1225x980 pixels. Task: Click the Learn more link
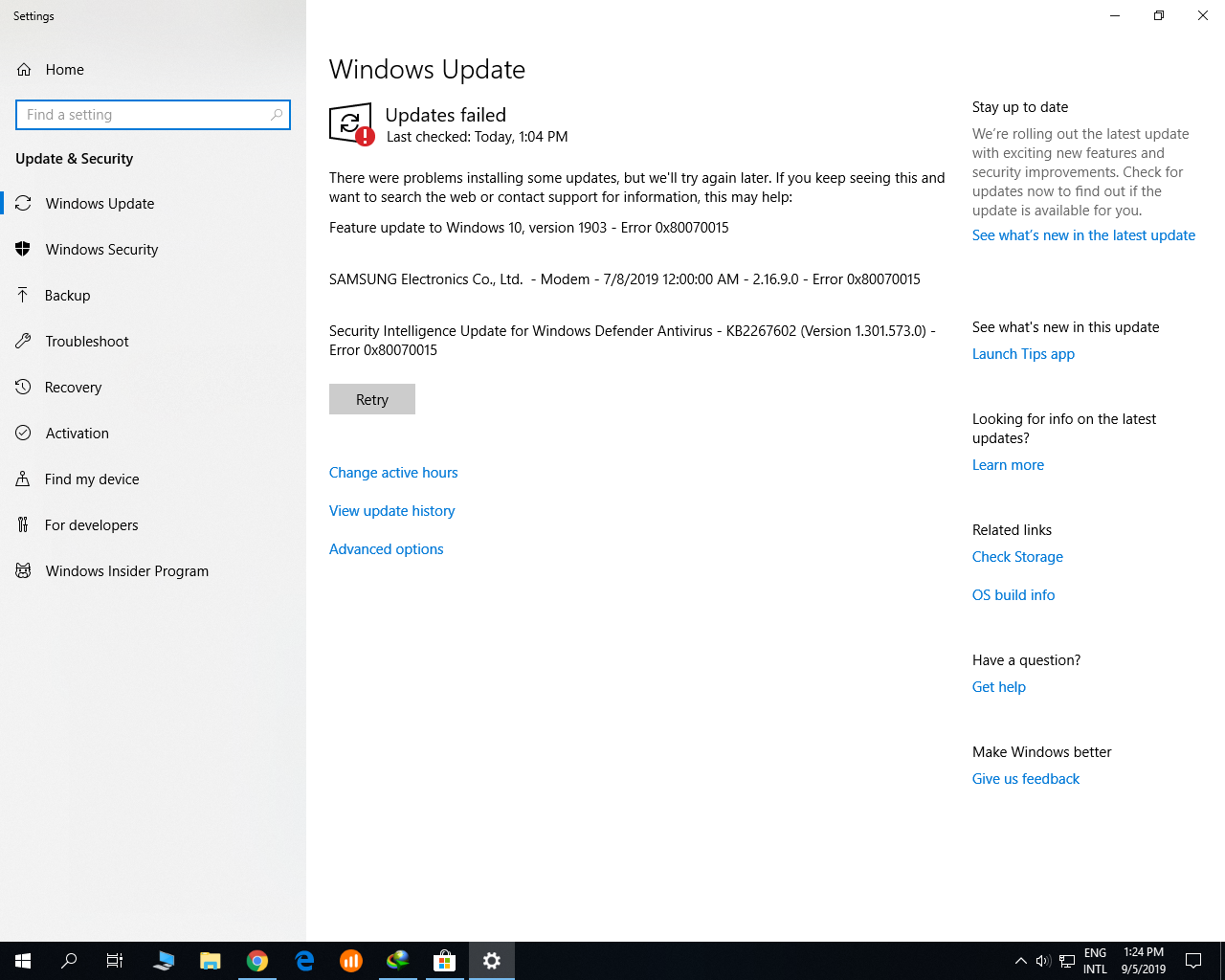click(1008, 465)
